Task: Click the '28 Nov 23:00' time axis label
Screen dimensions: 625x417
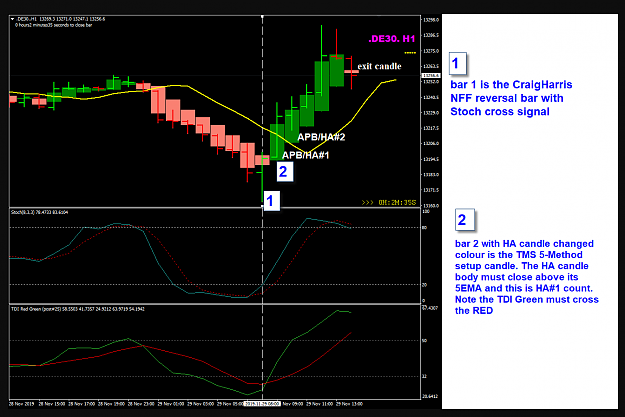Action: click(x=141, y=404)
